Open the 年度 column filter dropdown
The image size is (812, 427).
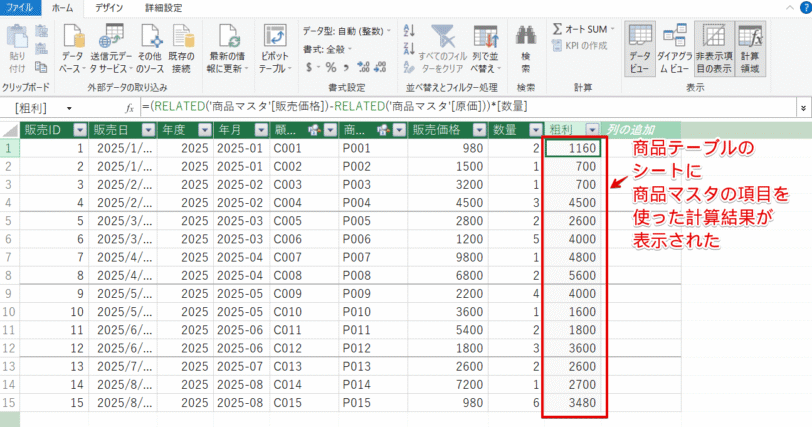(x=205, y=130)
